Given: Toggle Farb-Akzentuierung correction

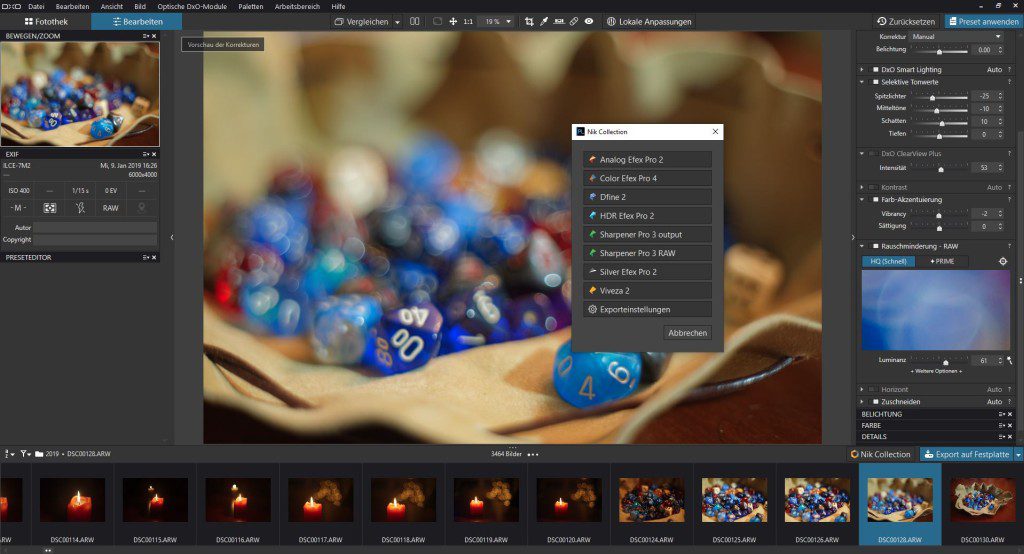Looking at the screenshot, I should tap(876, 200).
